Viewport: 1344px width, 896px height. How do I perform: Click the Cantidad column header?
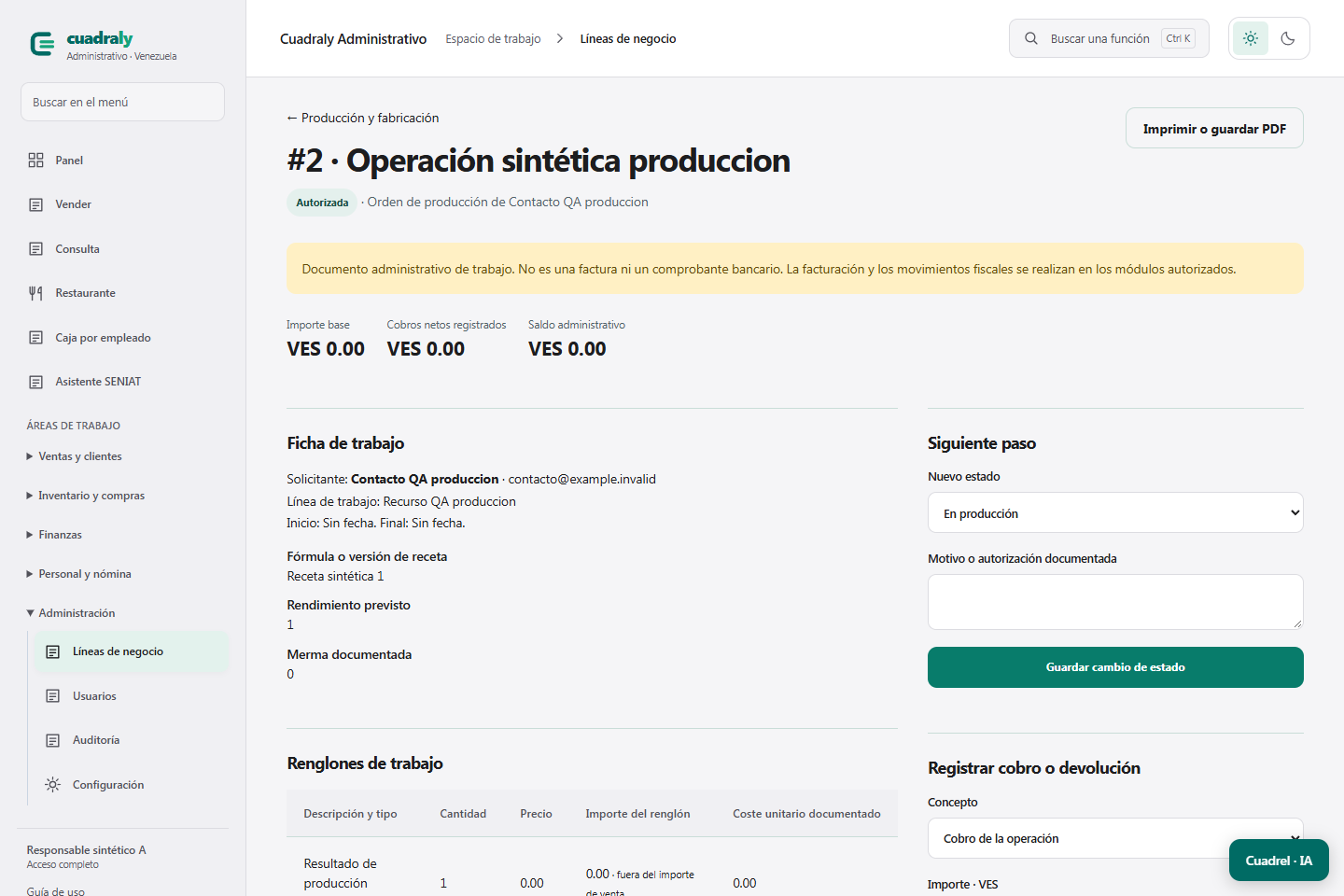tap(463, 814)
